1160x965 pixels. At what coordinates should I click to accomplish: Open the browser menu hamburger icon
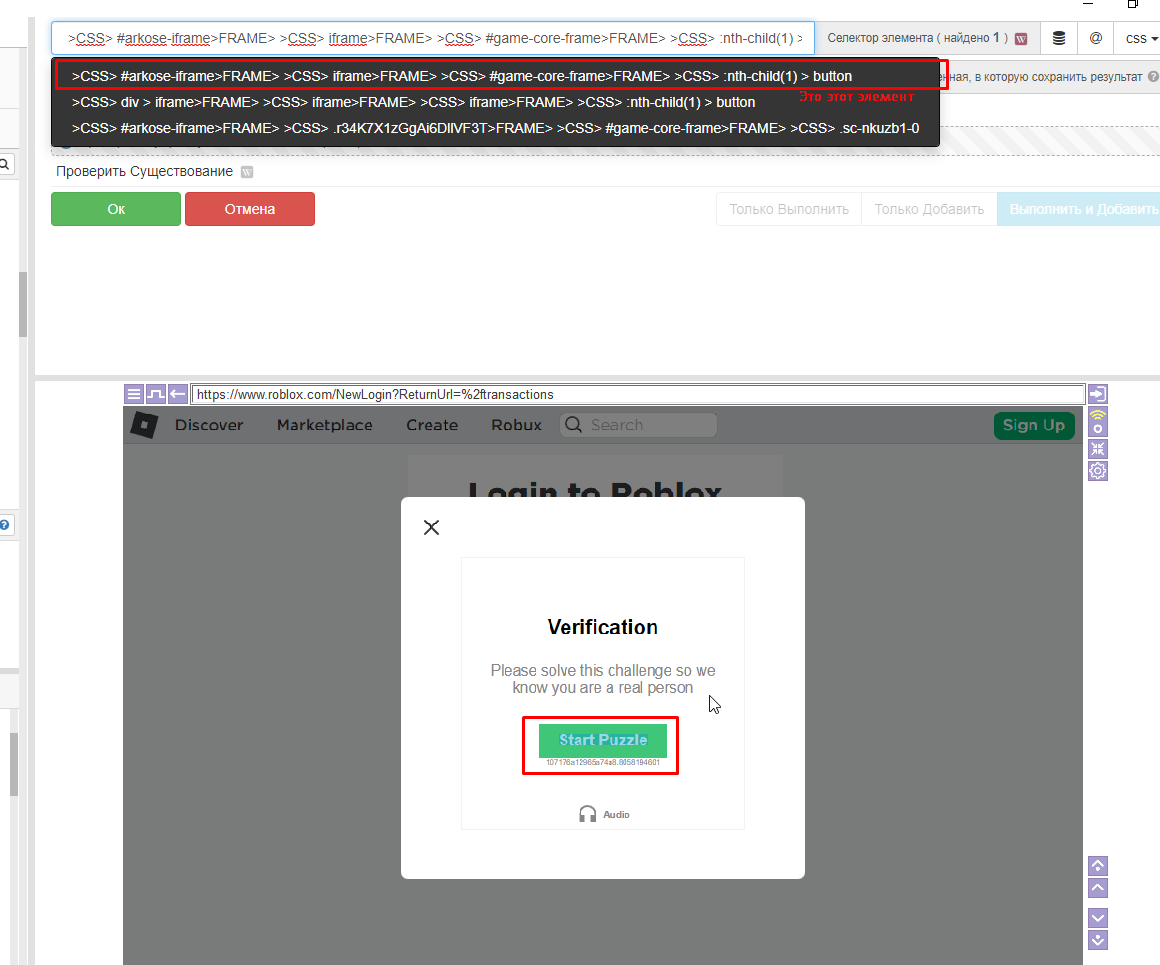coord(134,394)
